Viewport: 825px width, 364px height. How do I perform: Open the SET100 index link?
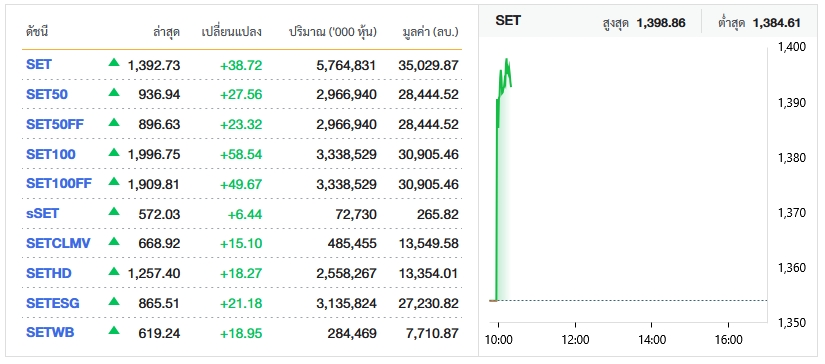point(51,154)
